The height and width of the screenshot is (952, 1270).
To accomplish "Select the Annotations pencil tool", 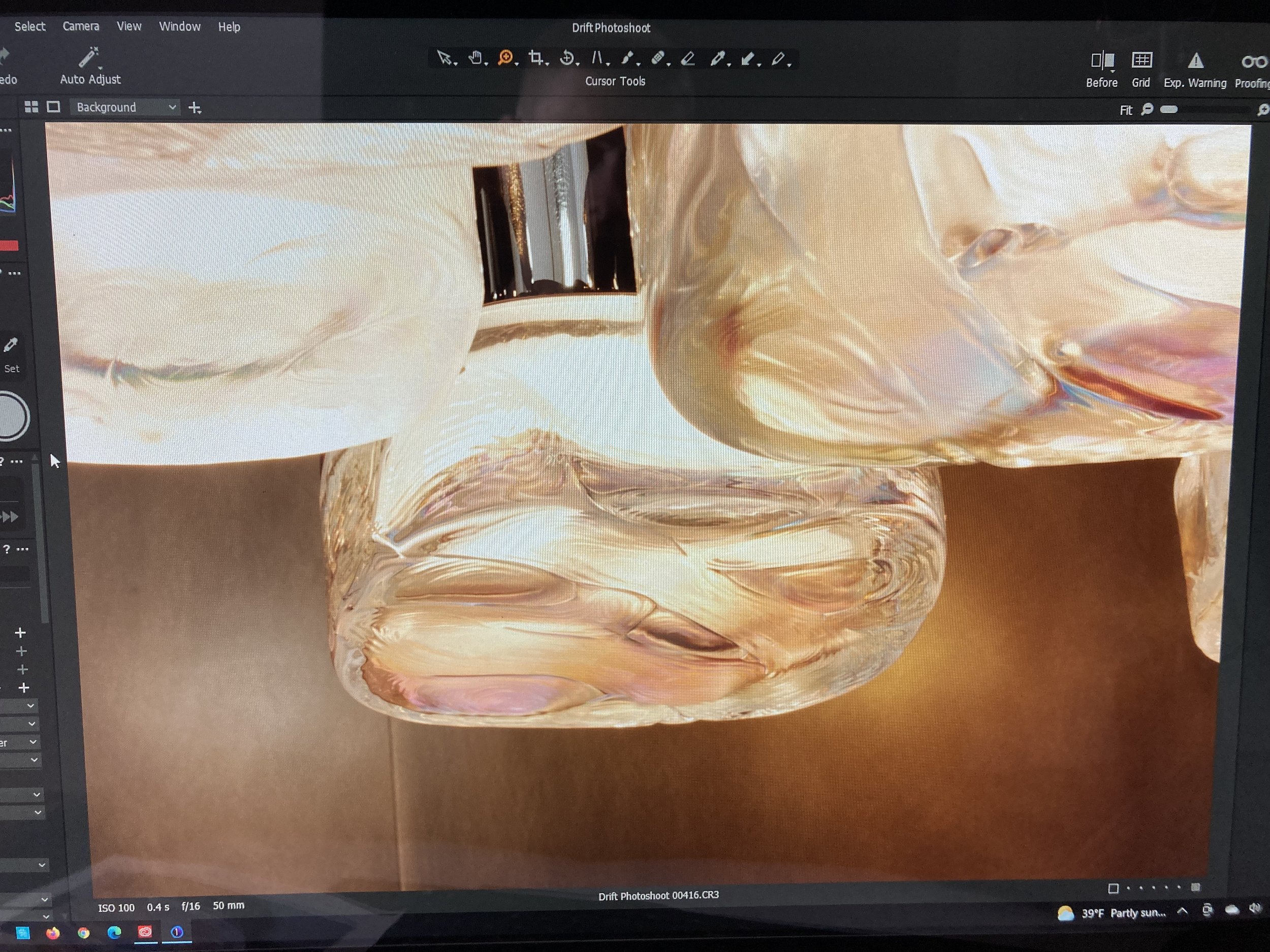I will click(778, 58).
